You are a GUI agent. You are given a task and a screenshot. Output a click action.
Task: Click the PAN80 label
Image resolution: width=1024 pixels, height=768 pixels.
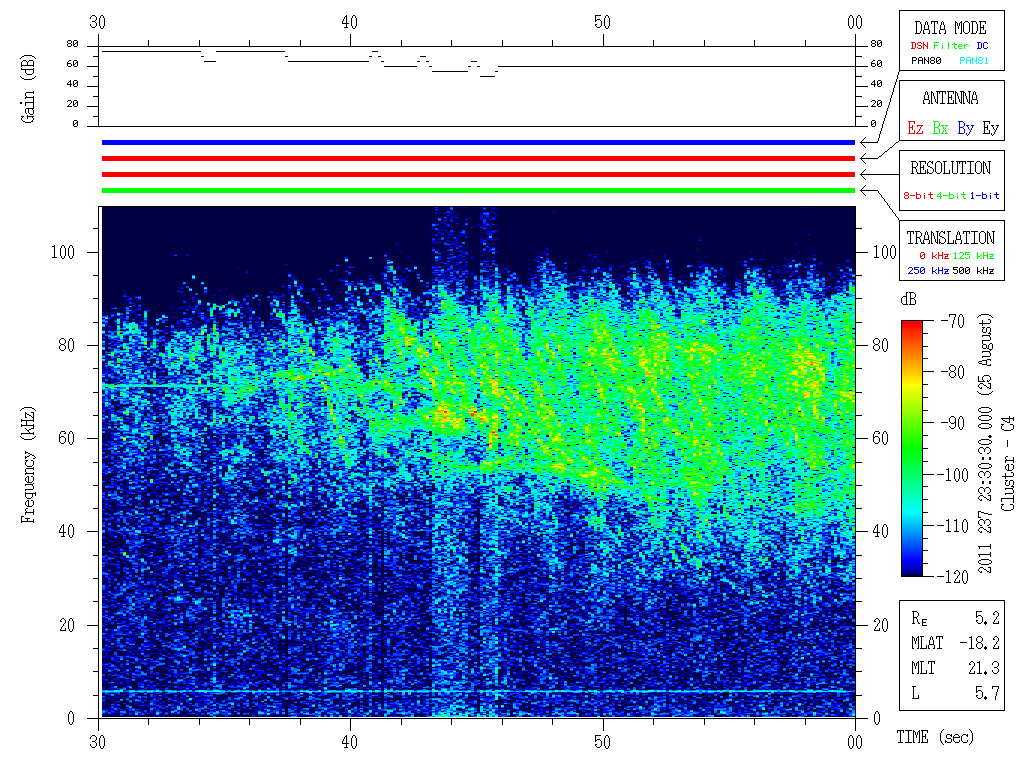[x=926, y=61]
